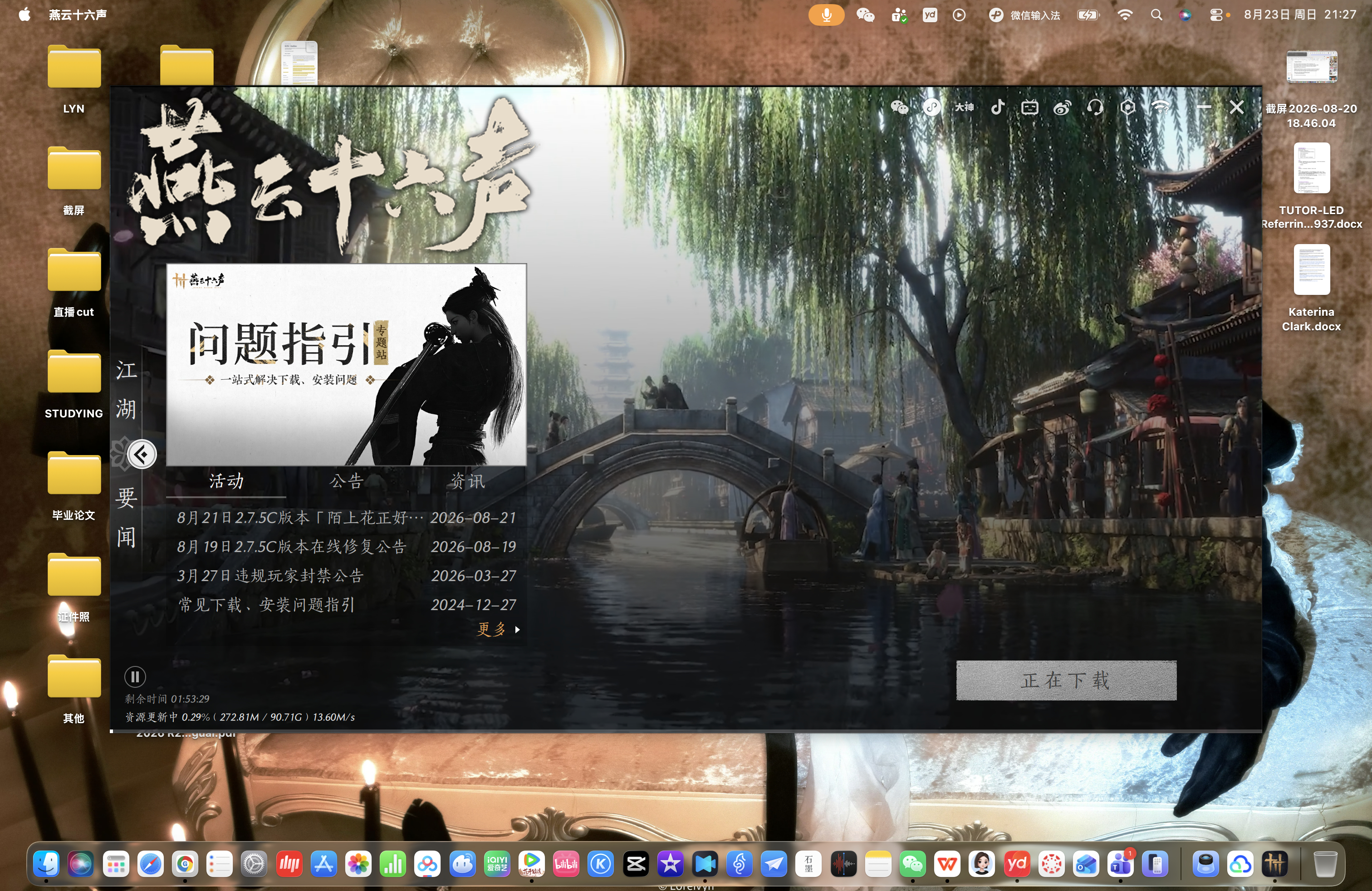Open the Trash in the Dock

tap(1325, 864)
